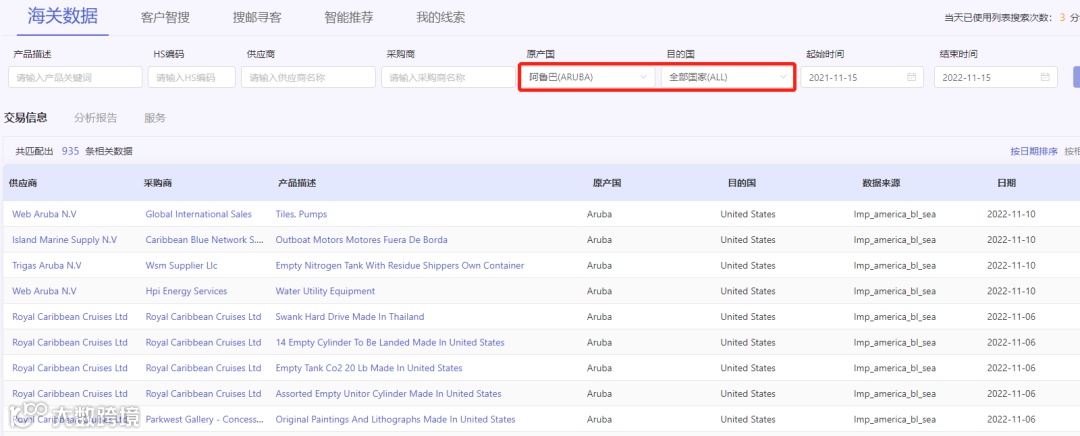Open the 起始时间 date field 2021-11-15
Image resolution: width=1080 pixels, height=436 pixels.
point(862,77)
